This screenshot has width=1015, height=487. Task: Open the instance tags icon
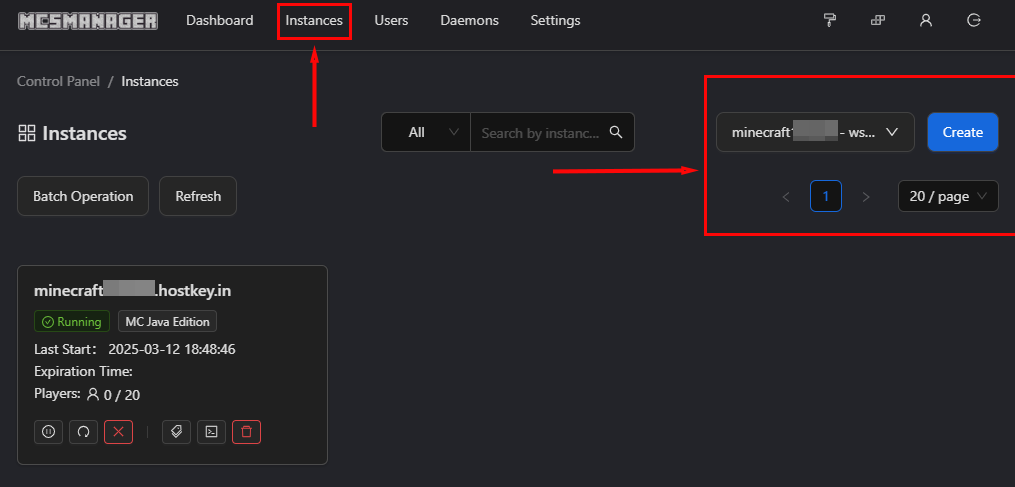(176, 432)
